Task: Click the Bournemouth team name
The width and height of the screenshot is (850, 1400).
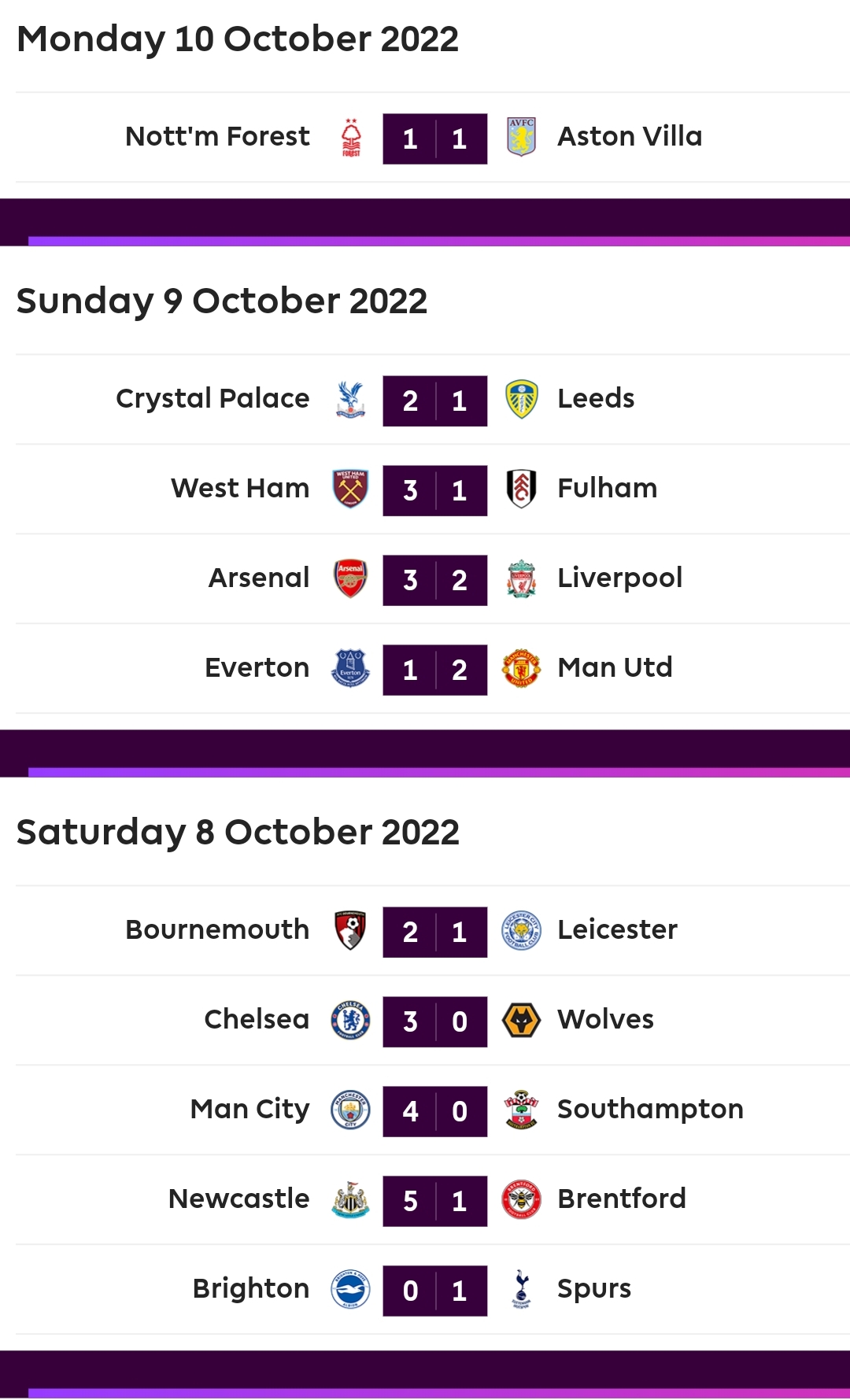Action: tap(217, 929)
